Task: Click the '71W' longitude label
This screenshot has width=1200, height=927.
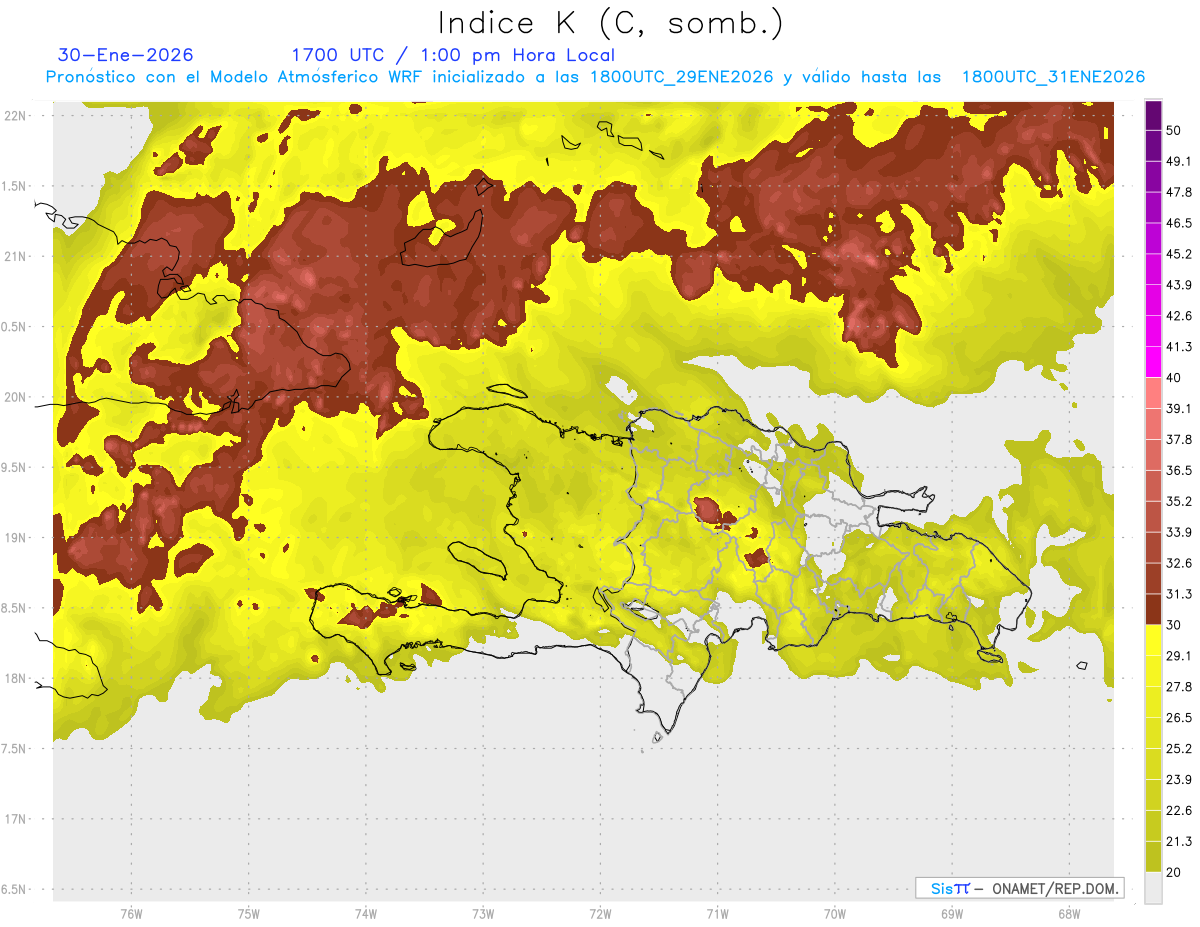Action: 717,914
